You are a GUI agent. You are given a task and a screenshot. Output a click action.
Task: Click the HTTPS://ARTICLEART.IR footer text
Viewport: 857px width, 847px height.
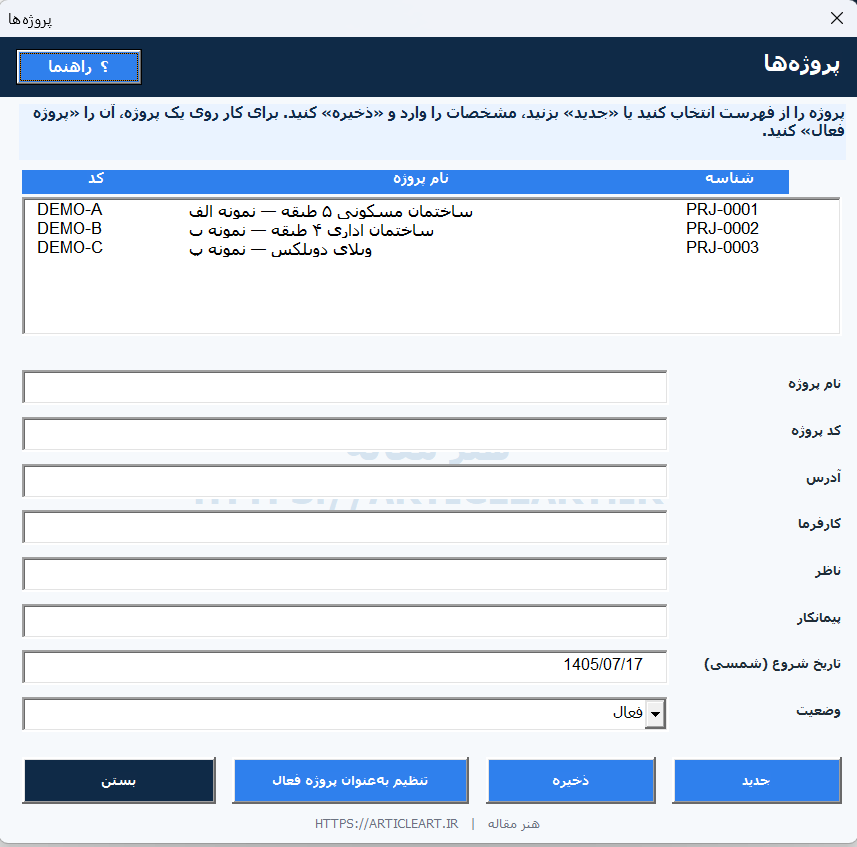[x=386, y=824]
